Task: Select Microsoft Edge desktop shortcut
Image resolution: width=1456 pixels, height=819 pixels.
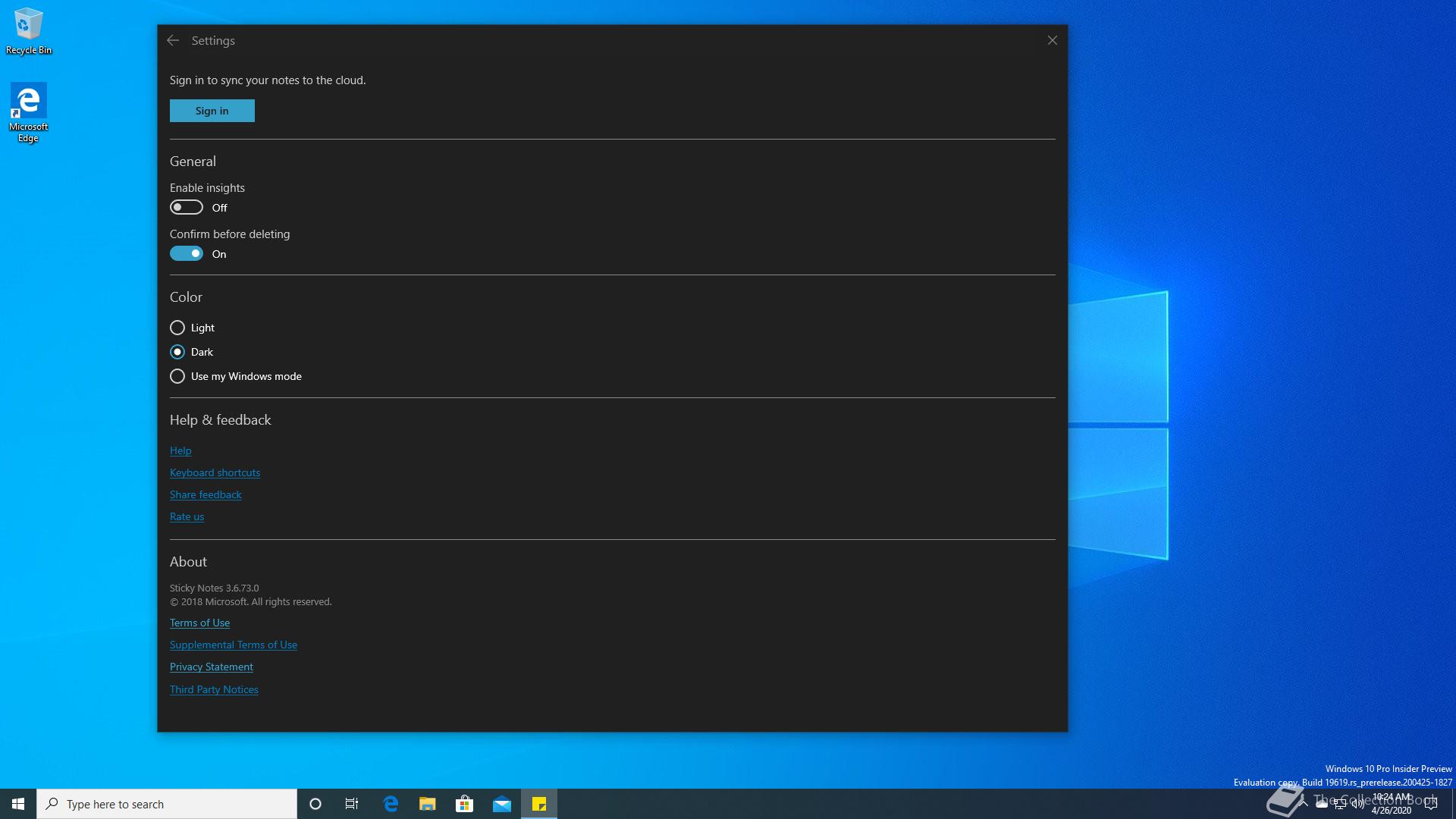Action: [29, 112]
